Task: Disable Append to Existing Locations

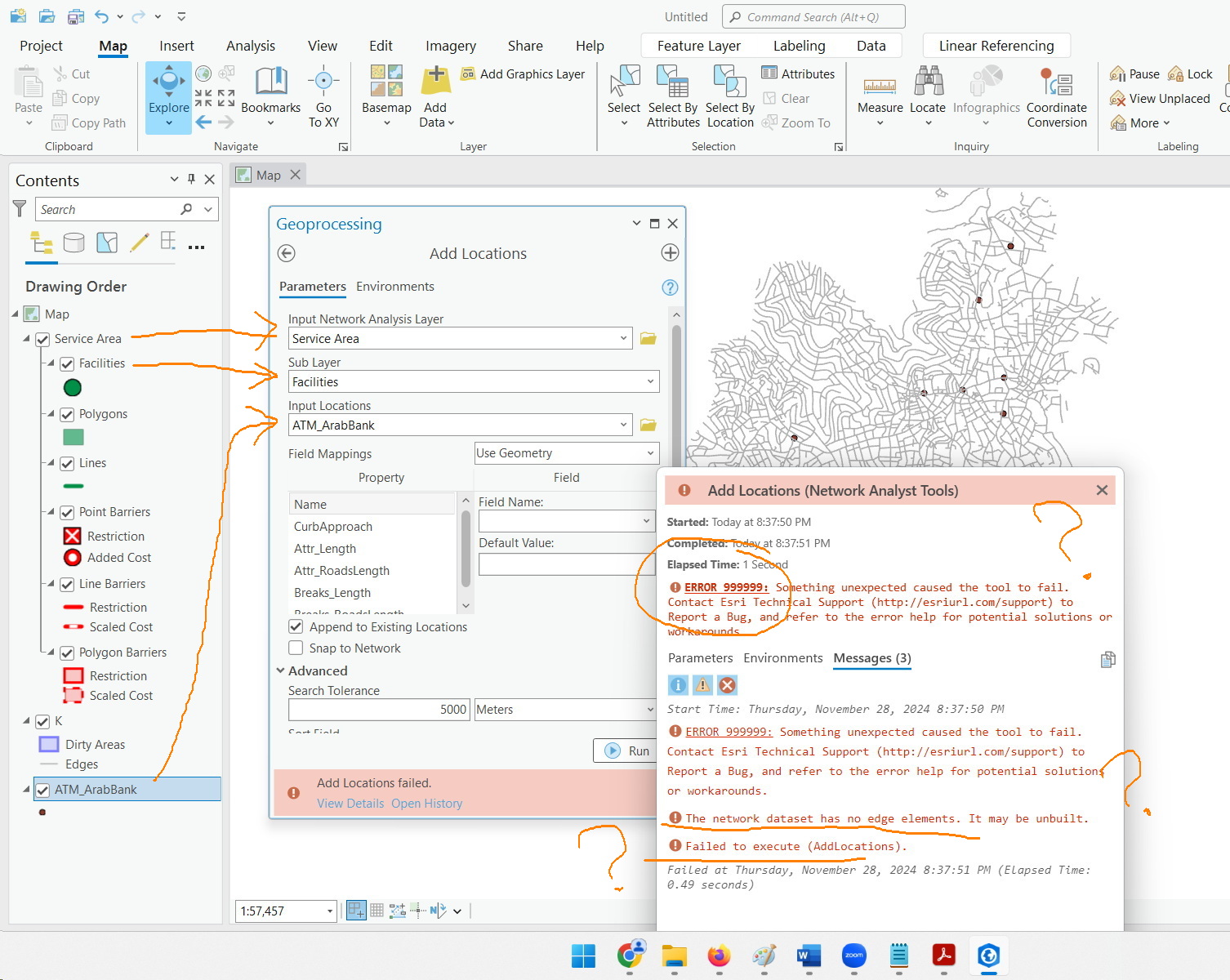Action: click(296, 626)
